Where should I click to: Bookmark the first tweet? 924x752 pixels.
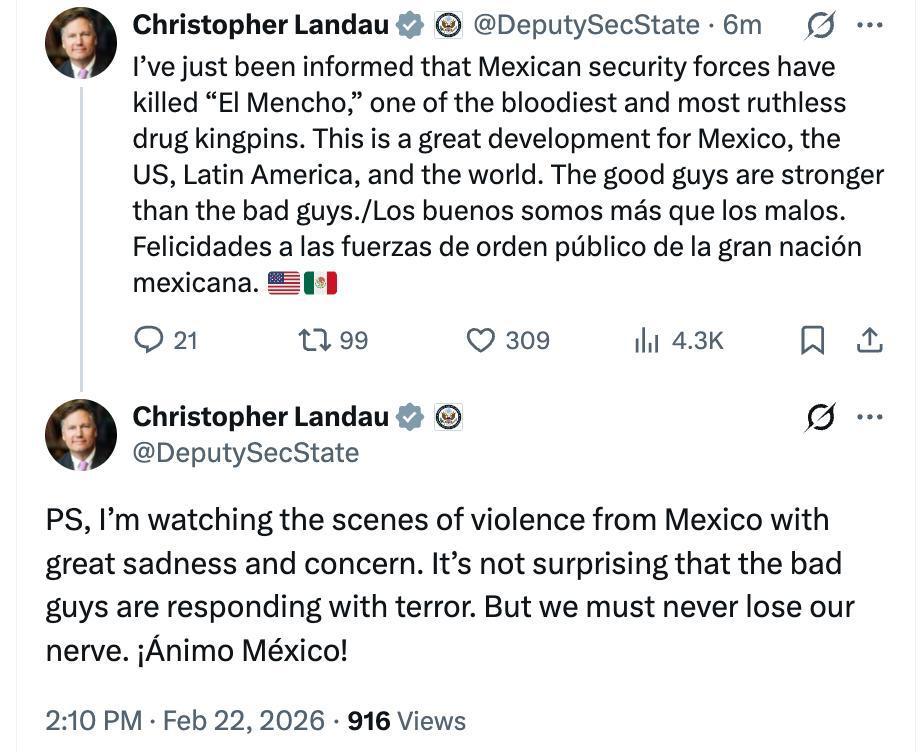(813, 341)
